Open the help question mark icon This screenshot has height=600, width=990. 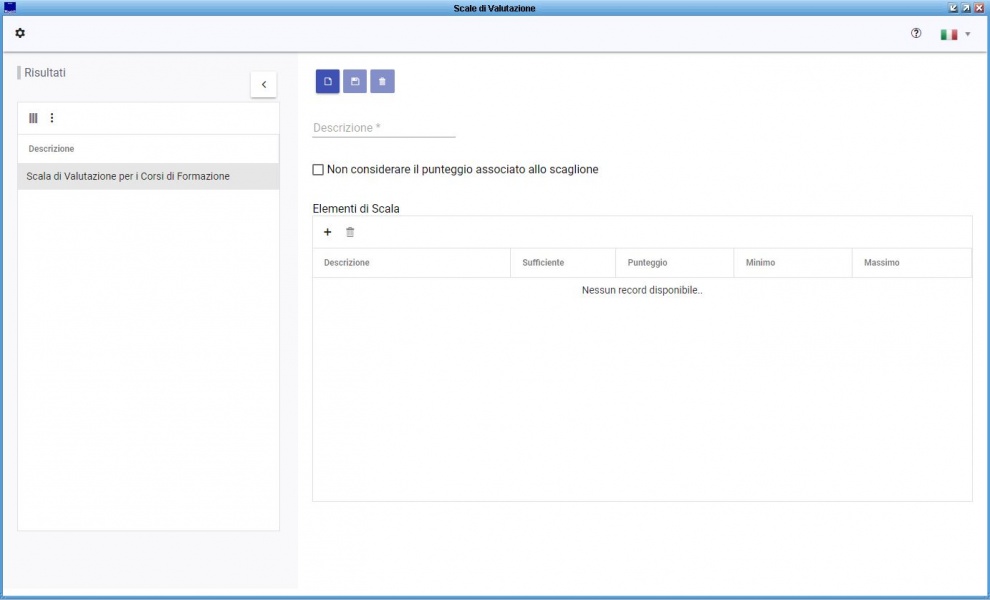click(916, 34)
